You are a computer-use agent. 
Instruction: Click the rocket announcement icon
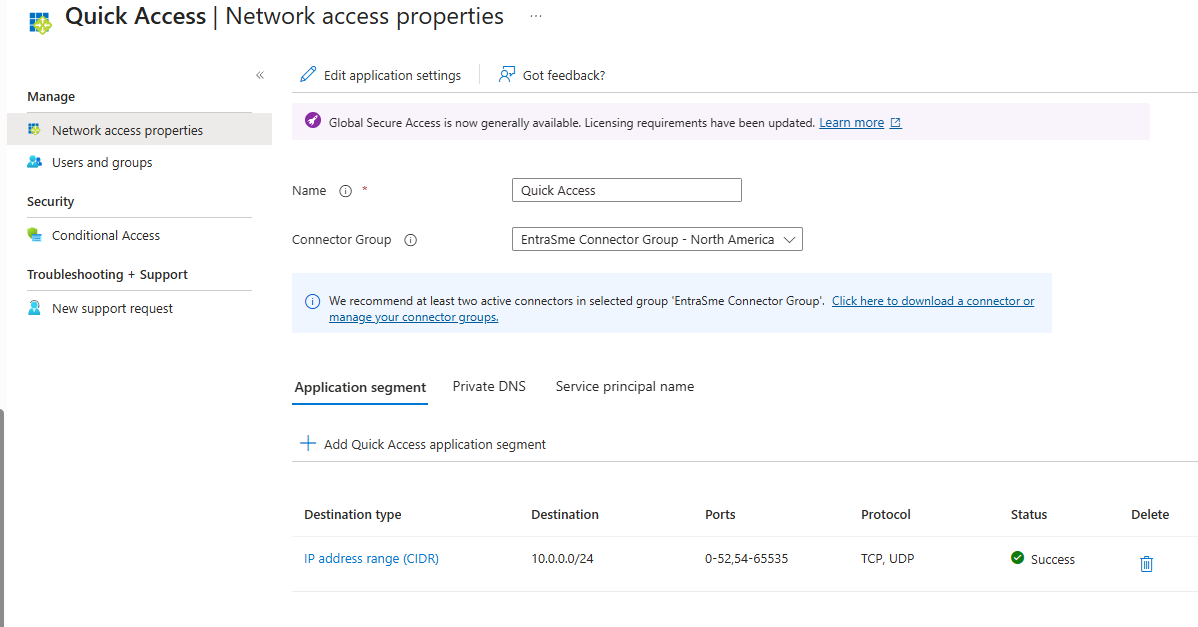312,121
